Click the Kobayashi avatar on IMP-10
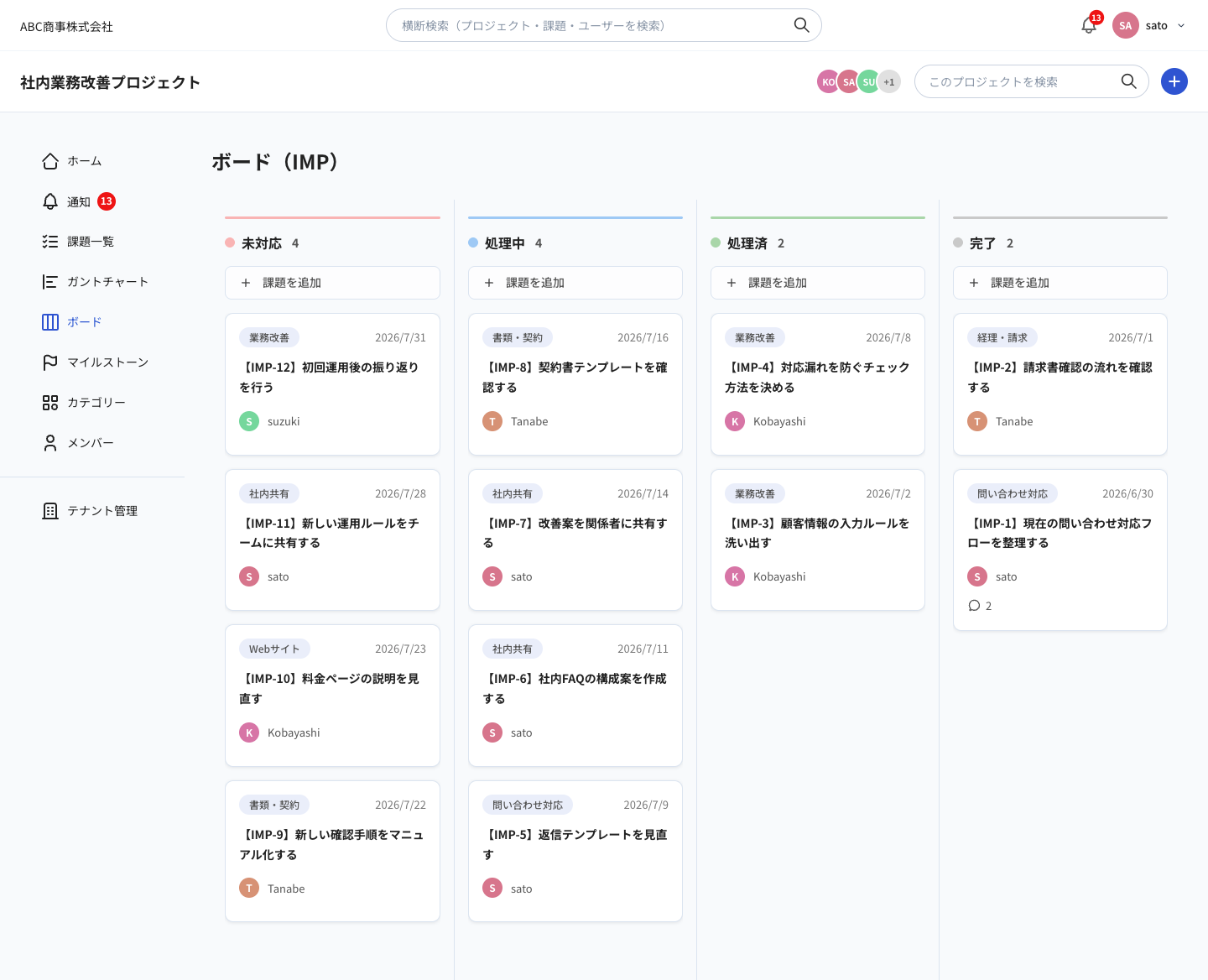The image size is (1208, 980). pyautogui.click(x=249, y=732)
